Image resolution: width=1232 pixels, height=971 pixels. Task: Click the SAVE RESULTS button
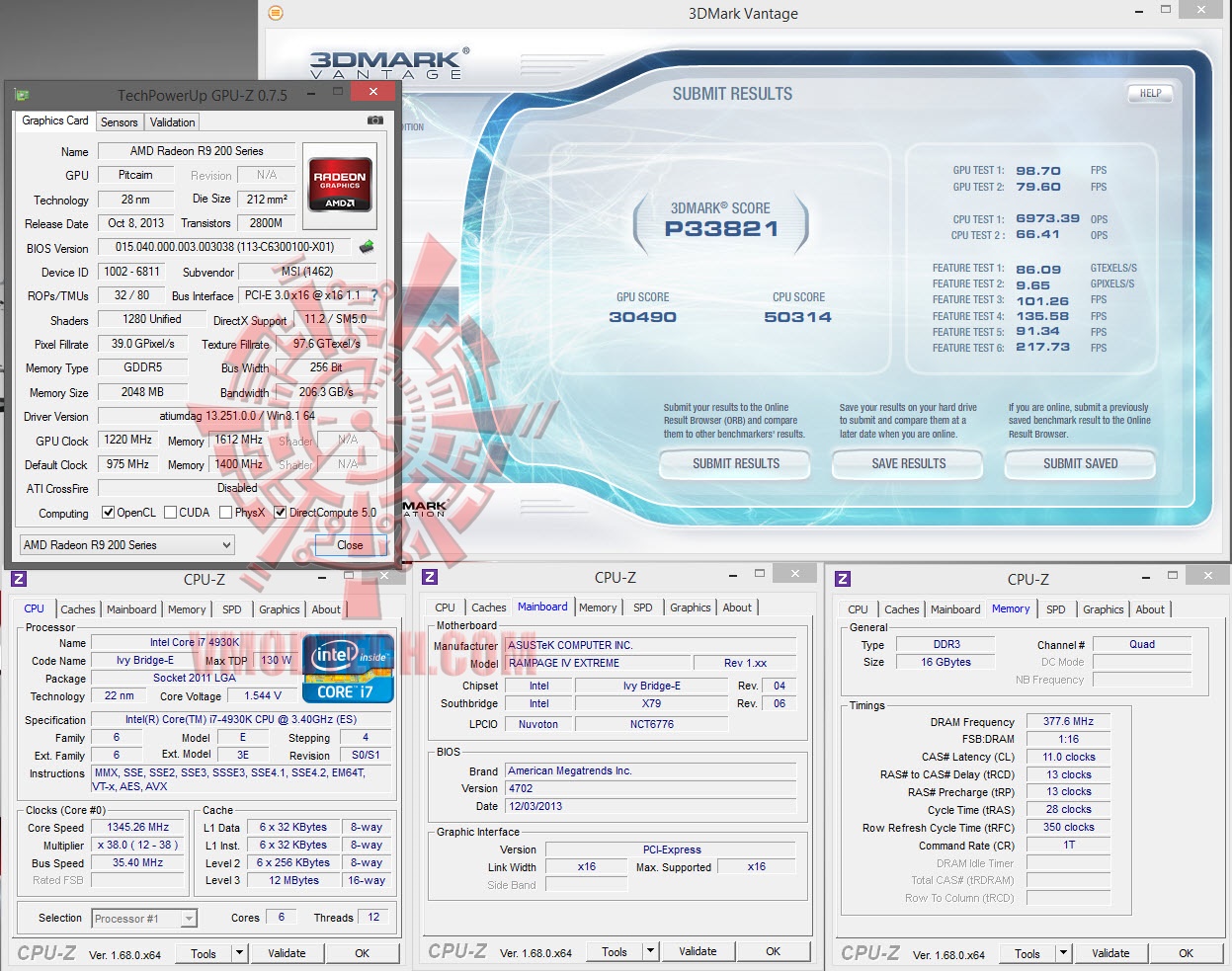pos(908,463)
